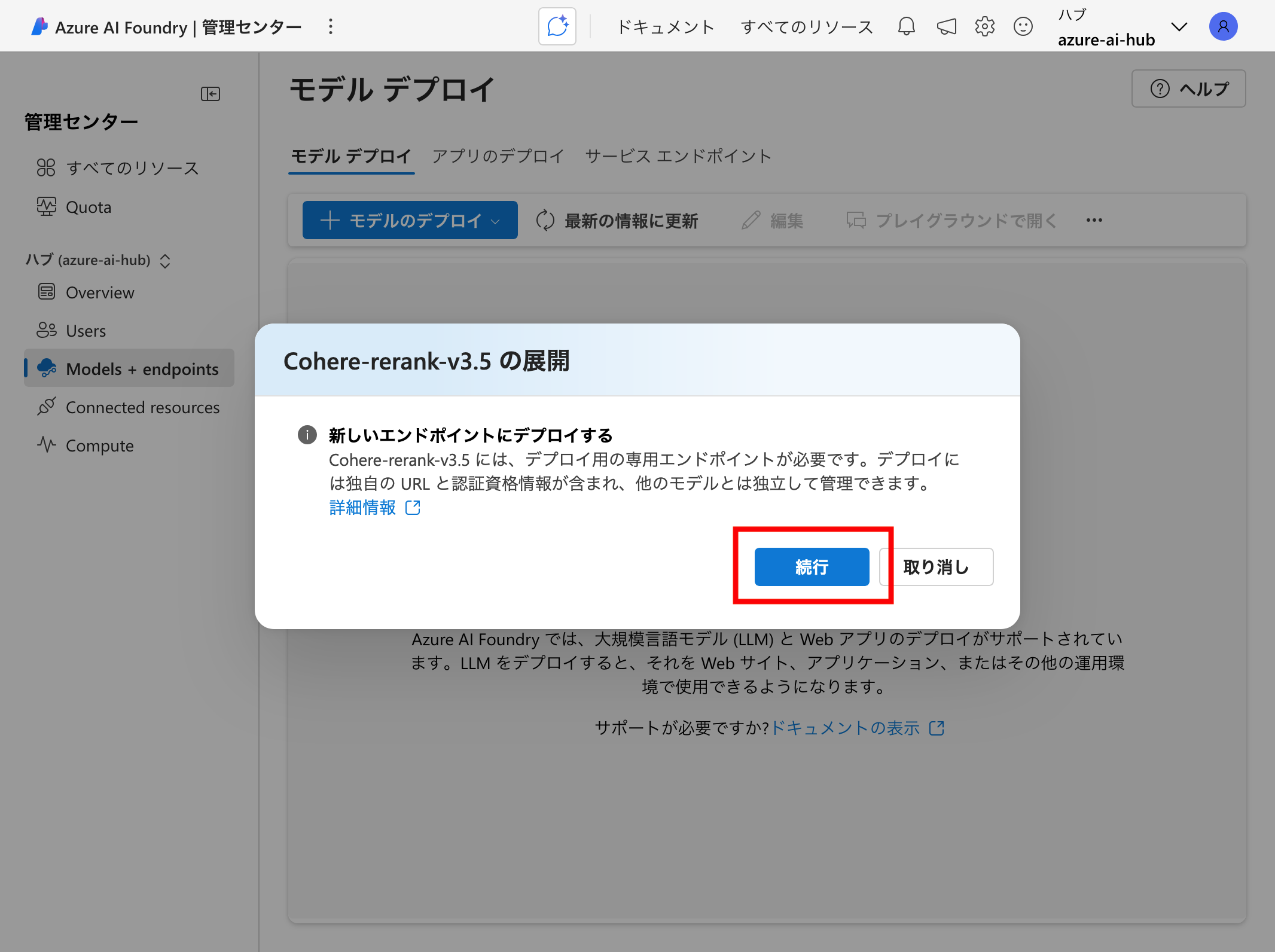Collapse the sidebar with panel icon

pyautogui.click(x=211, y=94)
